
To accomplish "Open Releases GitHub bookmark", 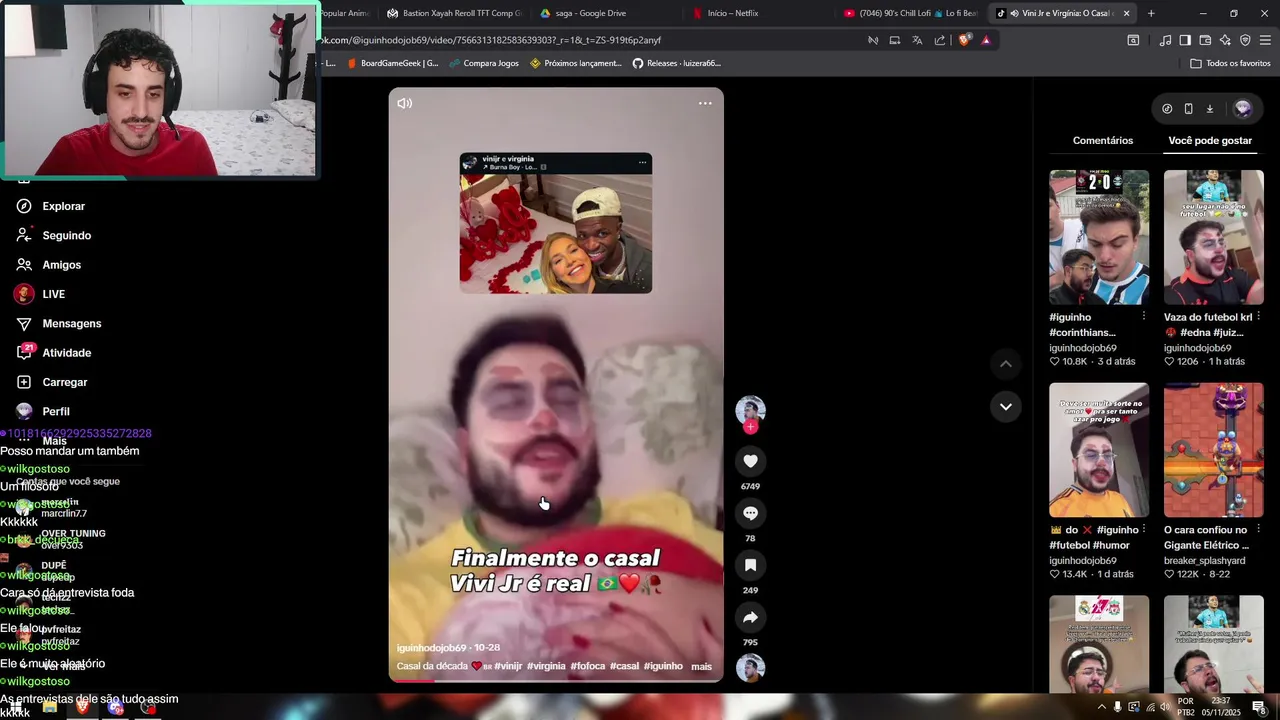I will coord(676,63).
